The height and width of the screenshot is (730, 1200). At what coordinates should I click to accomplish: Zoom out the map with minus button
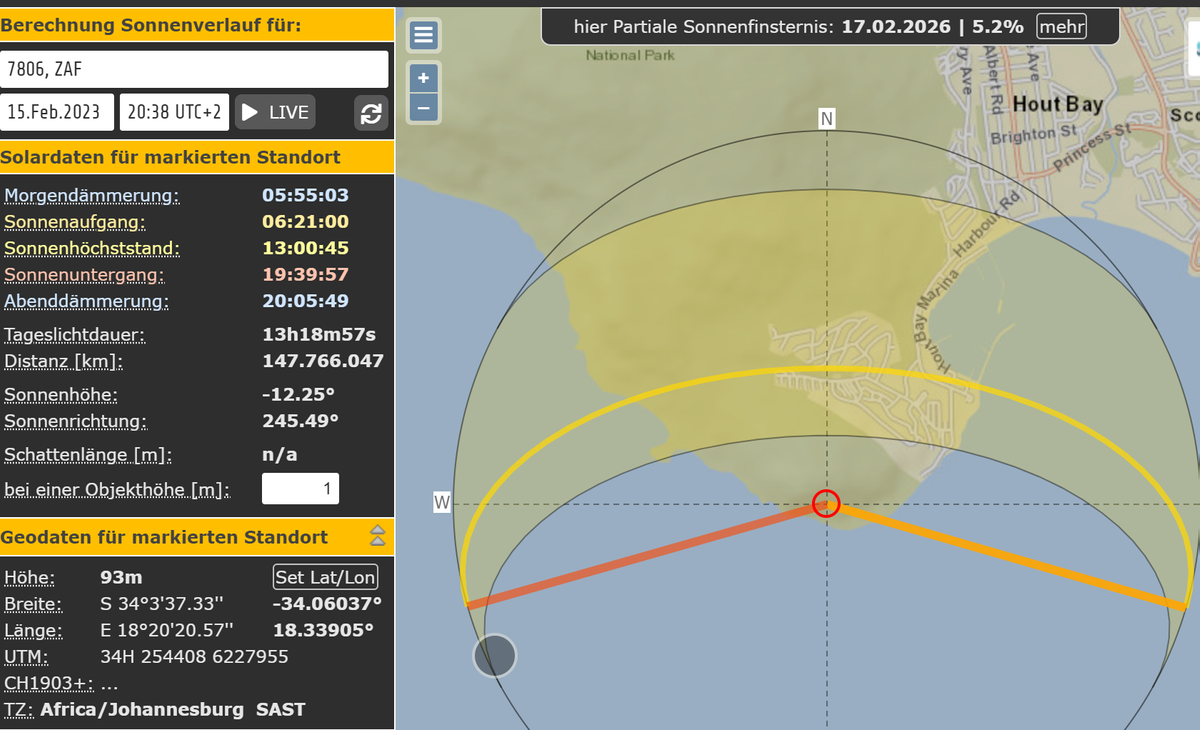(423, 107)
